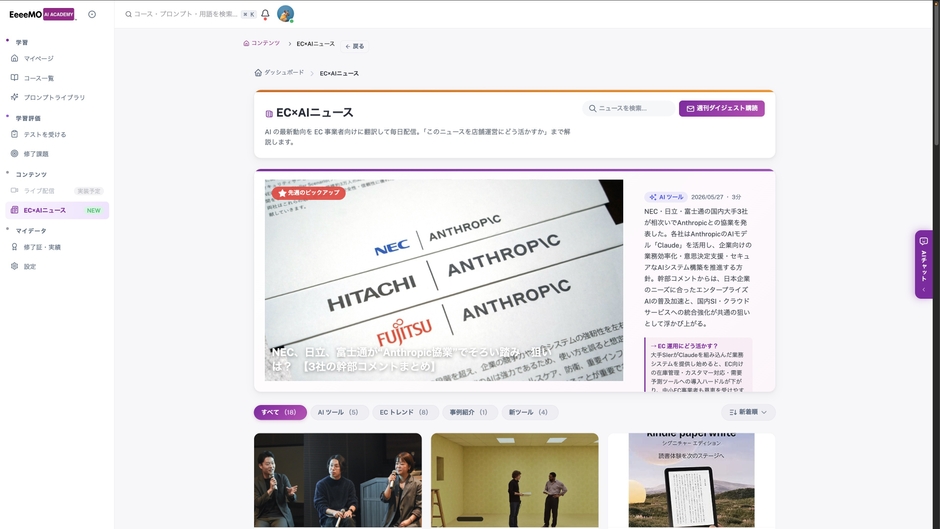Select the 事例紹介 (1) filter tab
Viewport: 940px width, 529px height.
469,413
